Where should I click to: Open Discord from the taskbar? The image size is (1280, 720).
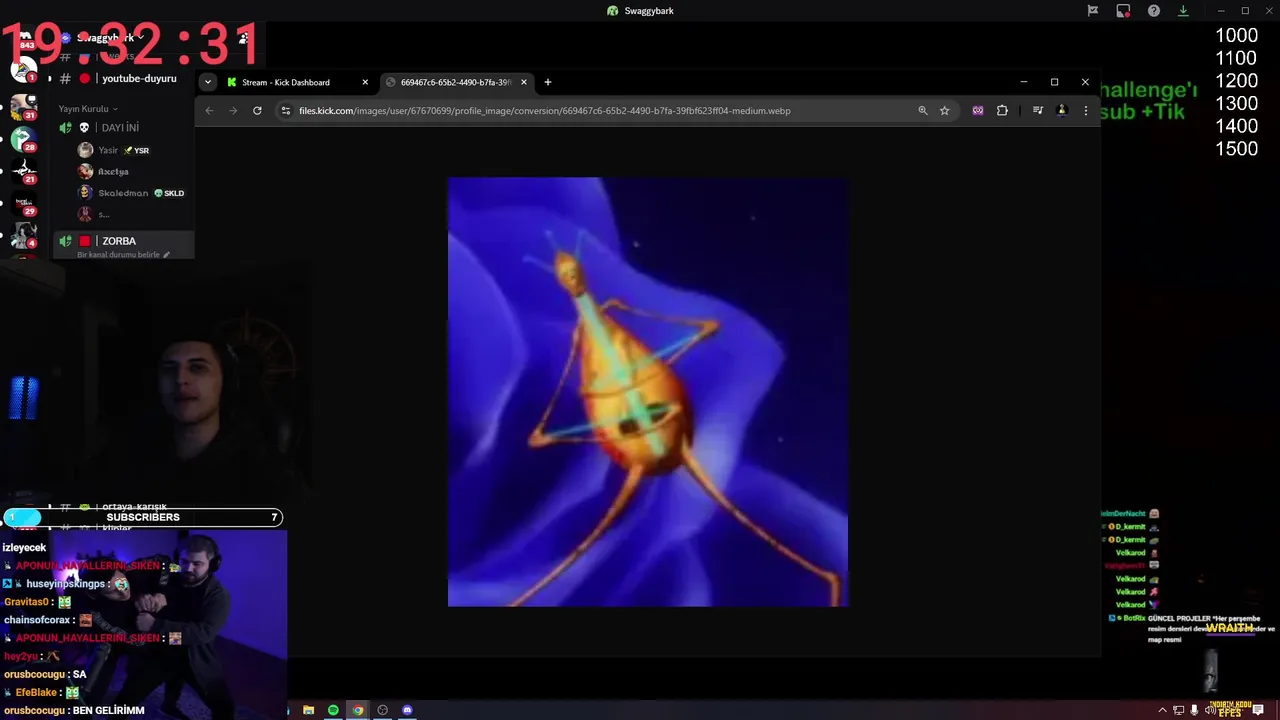[x=407, y=710]
